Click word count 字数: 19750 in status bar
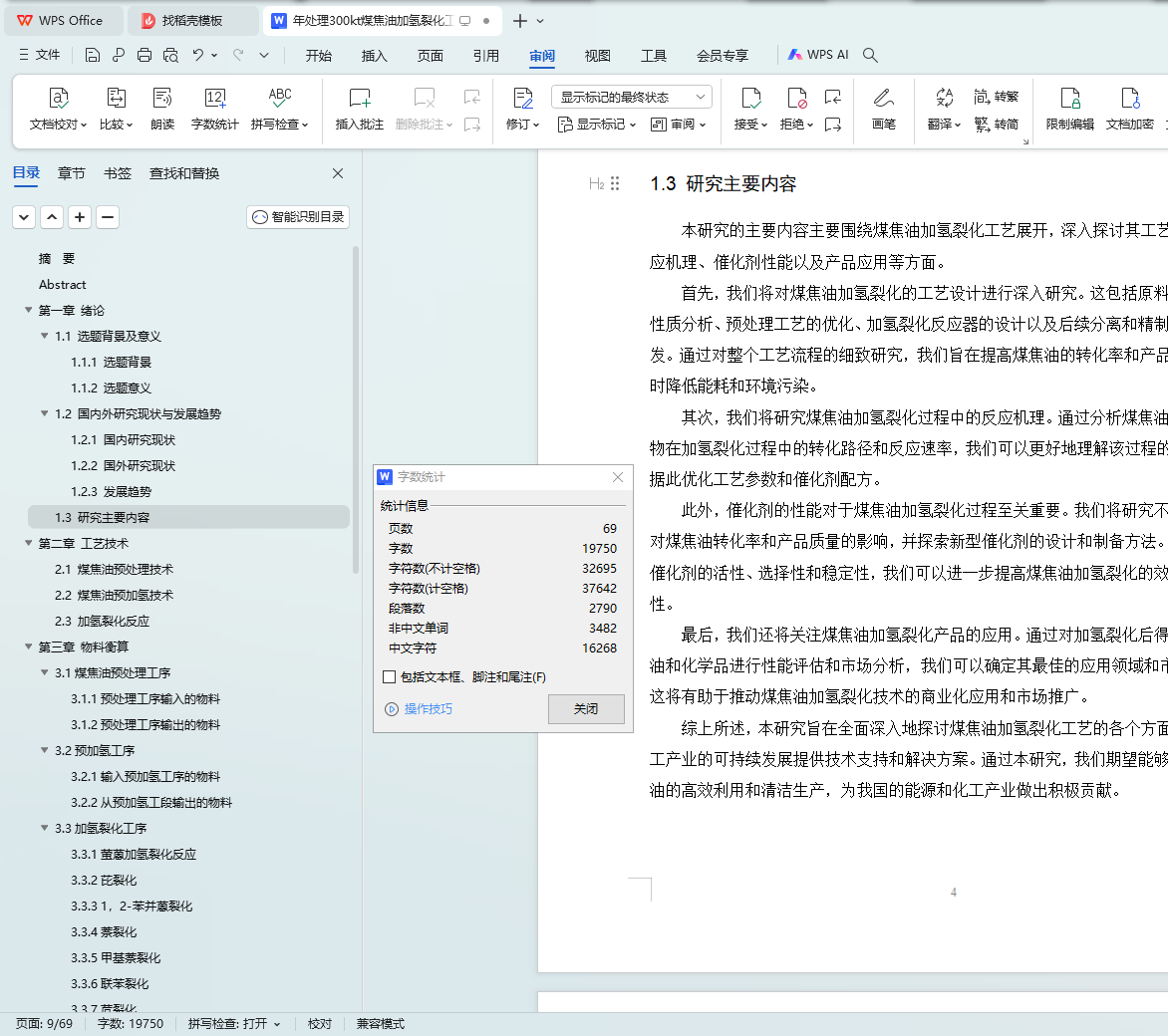The image size is (1168, 1036). (x=131, y=1024)
